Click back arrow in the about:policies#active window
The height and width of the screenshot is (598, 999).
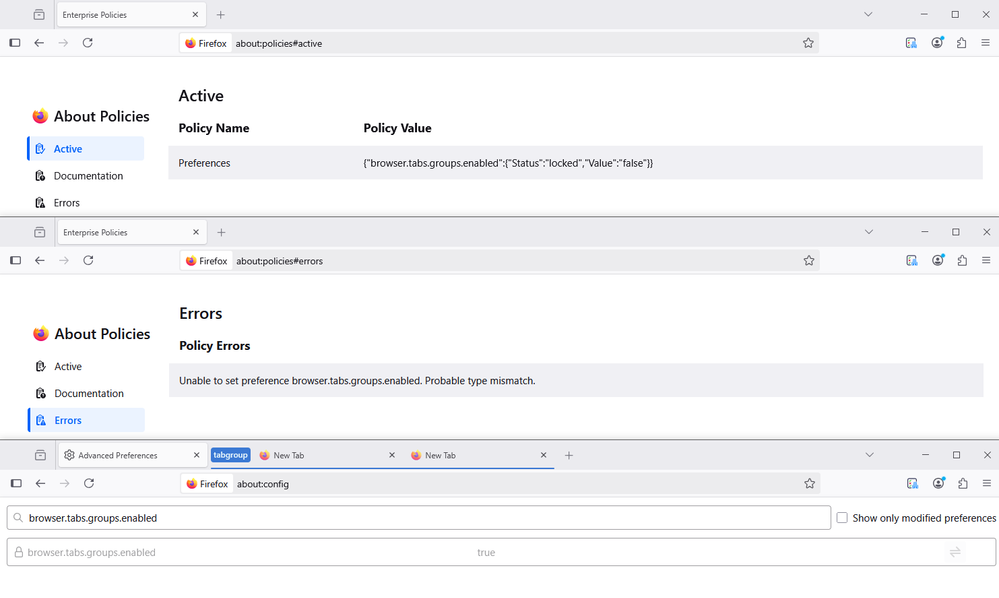[x=39, y=43]
